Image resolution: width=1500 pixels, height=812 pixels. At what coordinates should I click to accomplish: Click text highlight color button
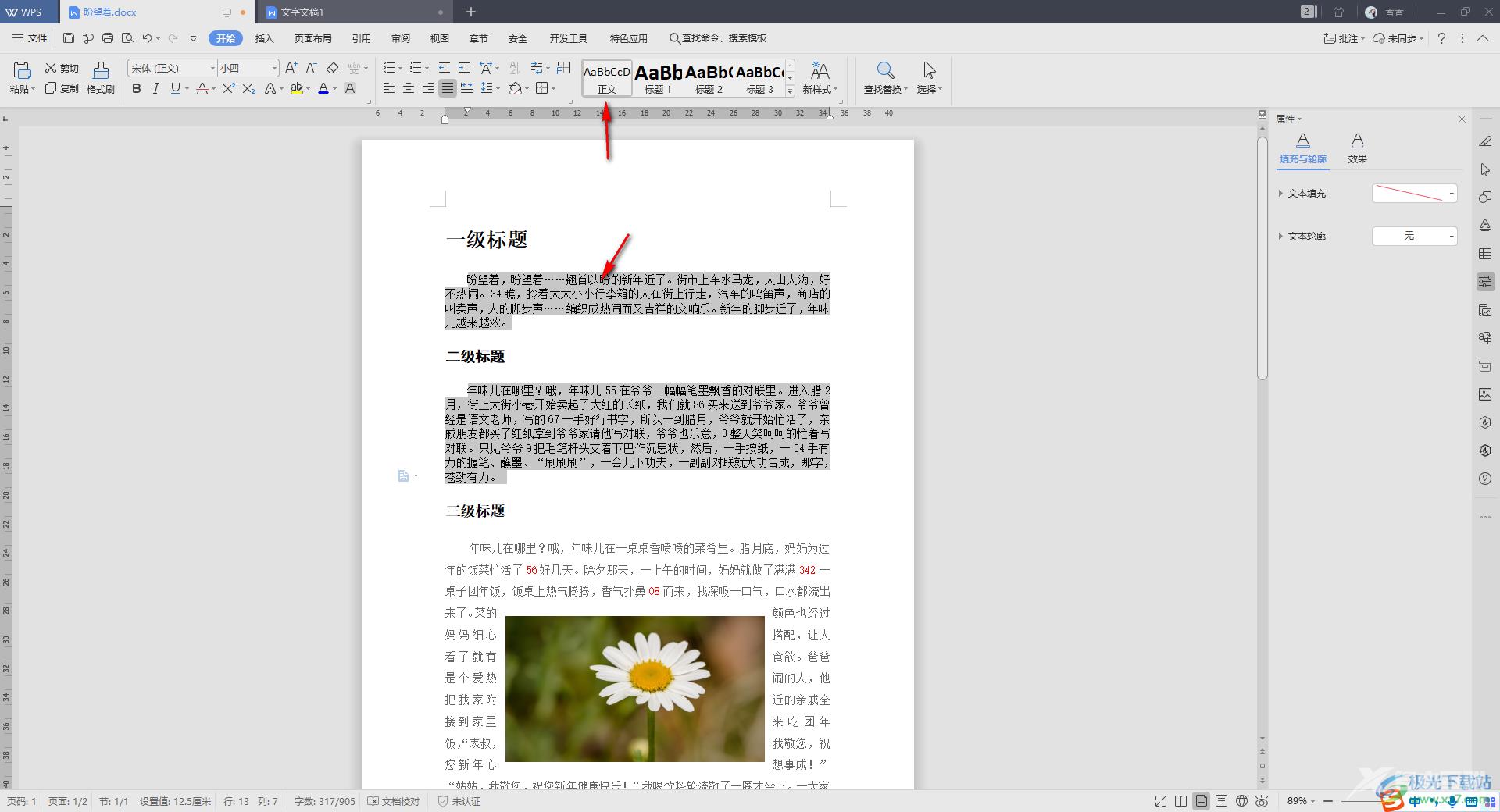click(x=297, y=88)
